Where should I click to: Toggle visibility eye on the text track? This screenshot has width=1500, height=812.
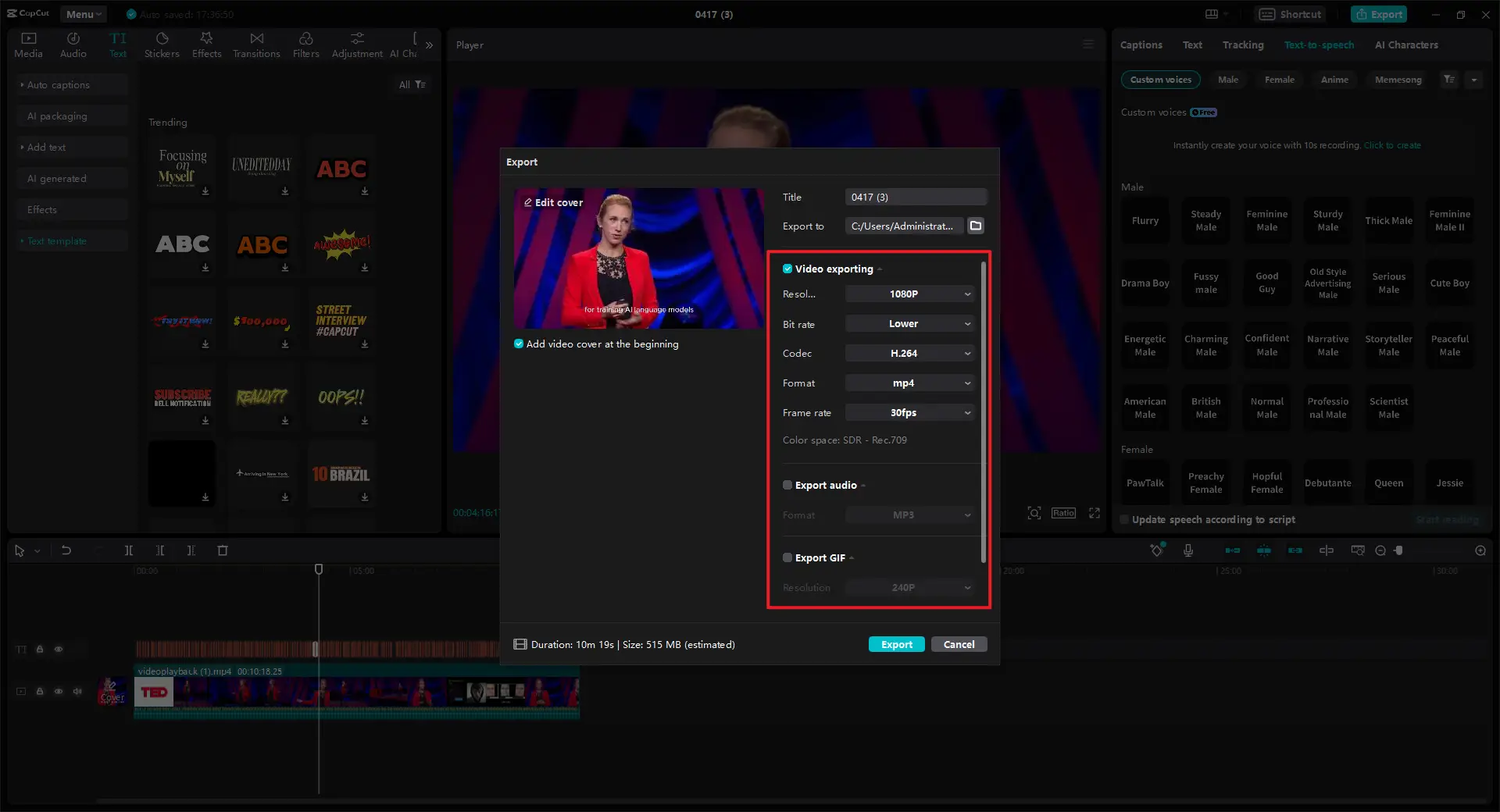[59, 649]
